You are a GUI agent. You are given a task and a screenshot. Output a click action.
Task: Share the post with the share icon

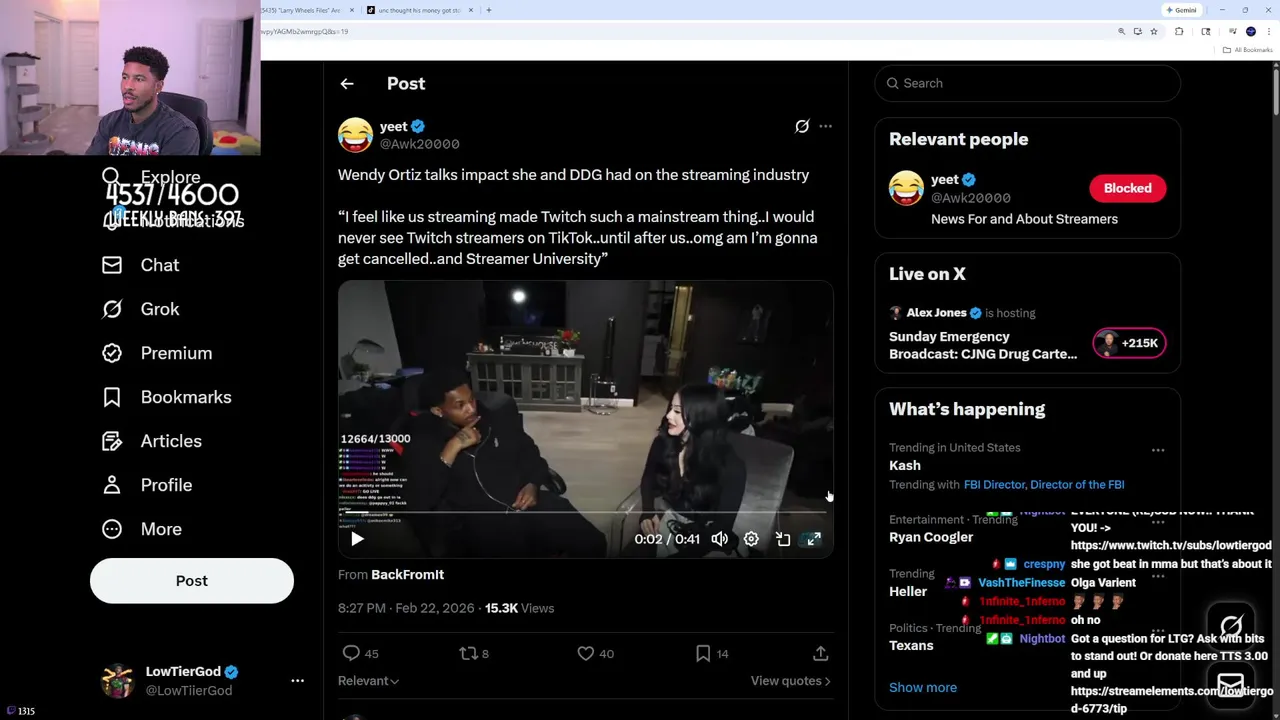point(820,653)
